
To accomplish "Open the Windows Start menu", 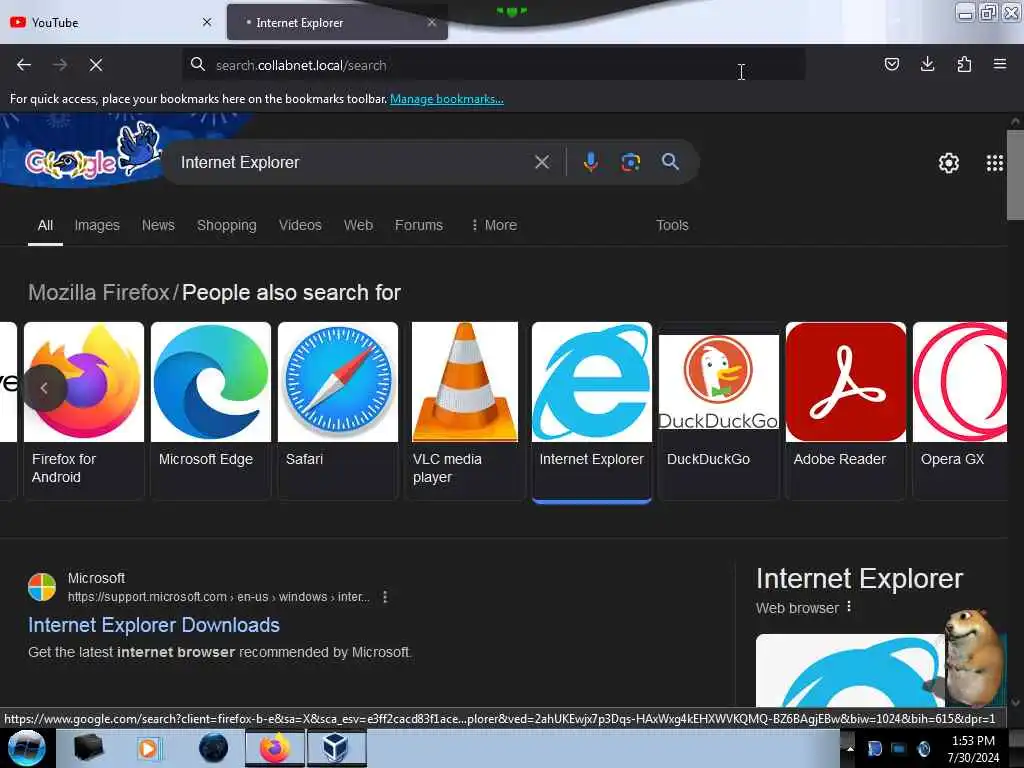I will (x=26, y=748).
